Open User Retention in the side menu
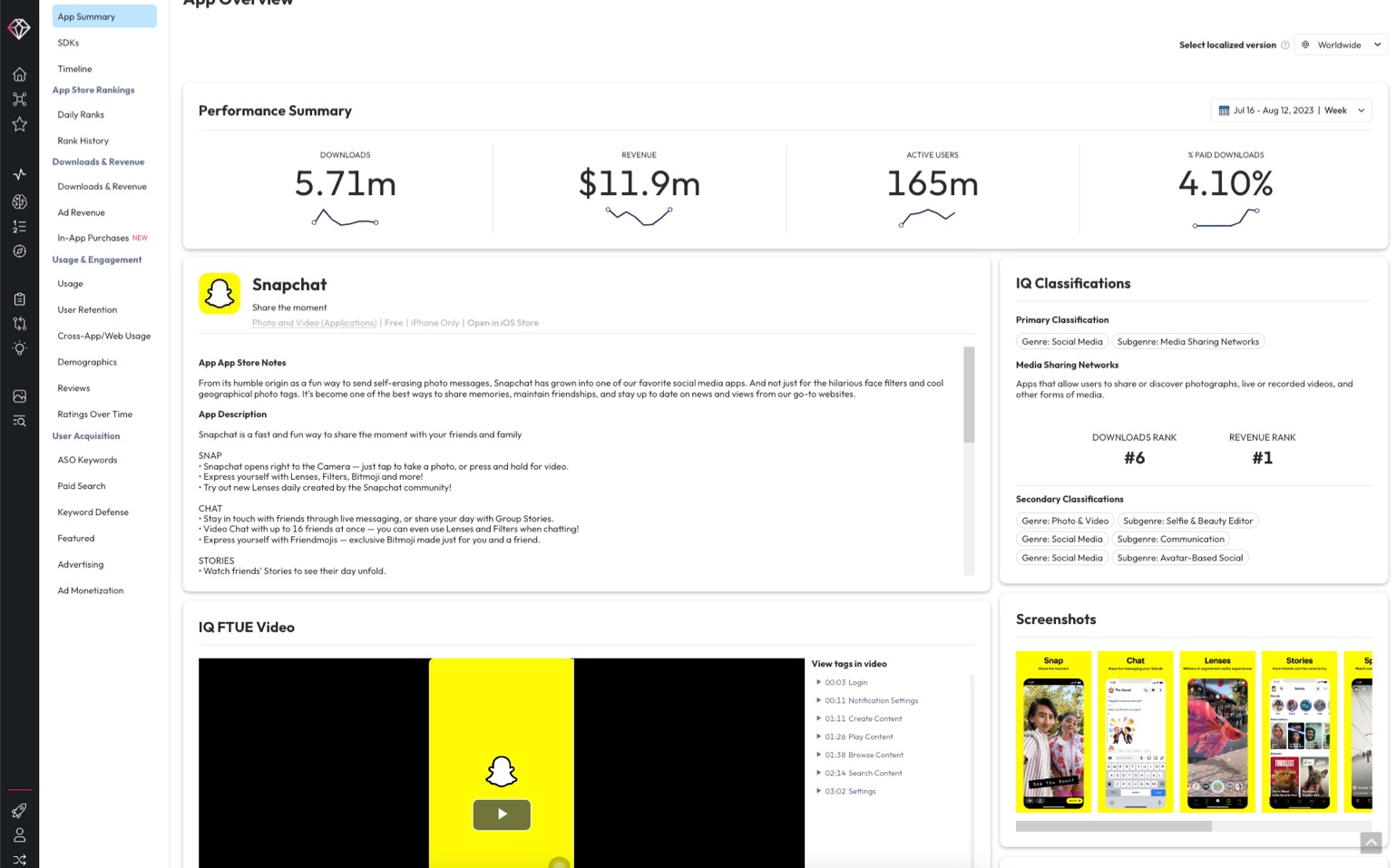 (87, 310)
